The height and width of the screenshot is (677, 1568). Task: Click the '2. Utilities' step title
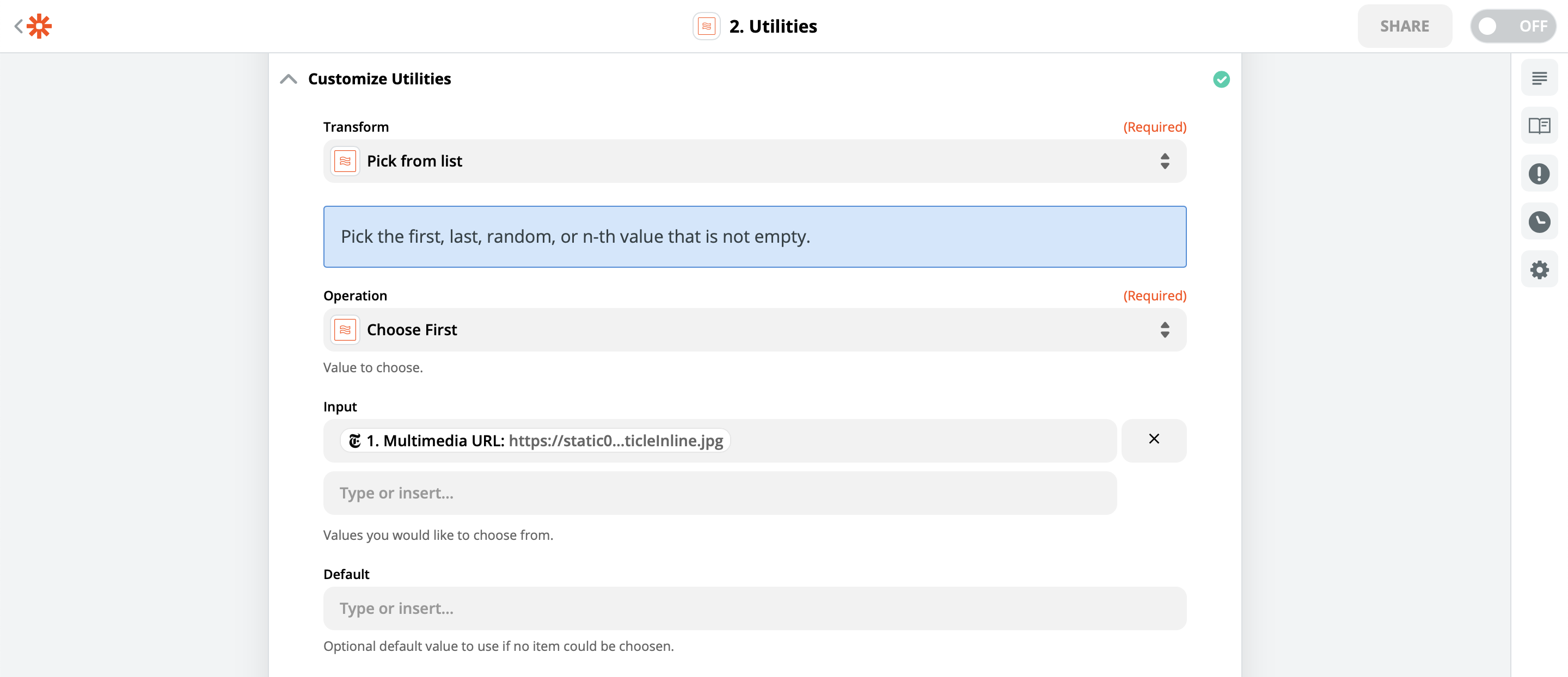coord(773,26)
